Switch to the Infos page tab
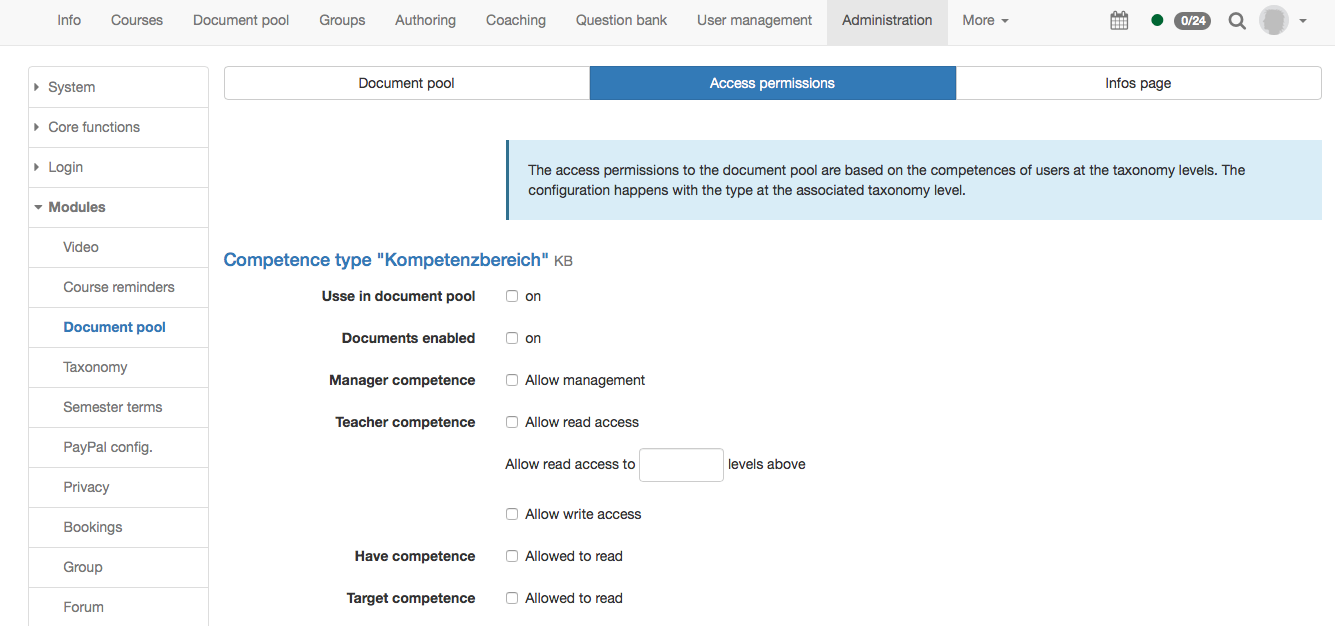 click(x=1138, y=83)
